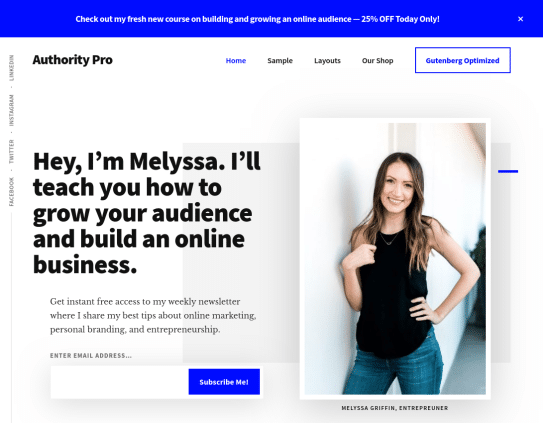Image resolution: width=543 pixels, height=423 pixels.
Task: Dismiss the blue promo banner
Action: [520, 19]
